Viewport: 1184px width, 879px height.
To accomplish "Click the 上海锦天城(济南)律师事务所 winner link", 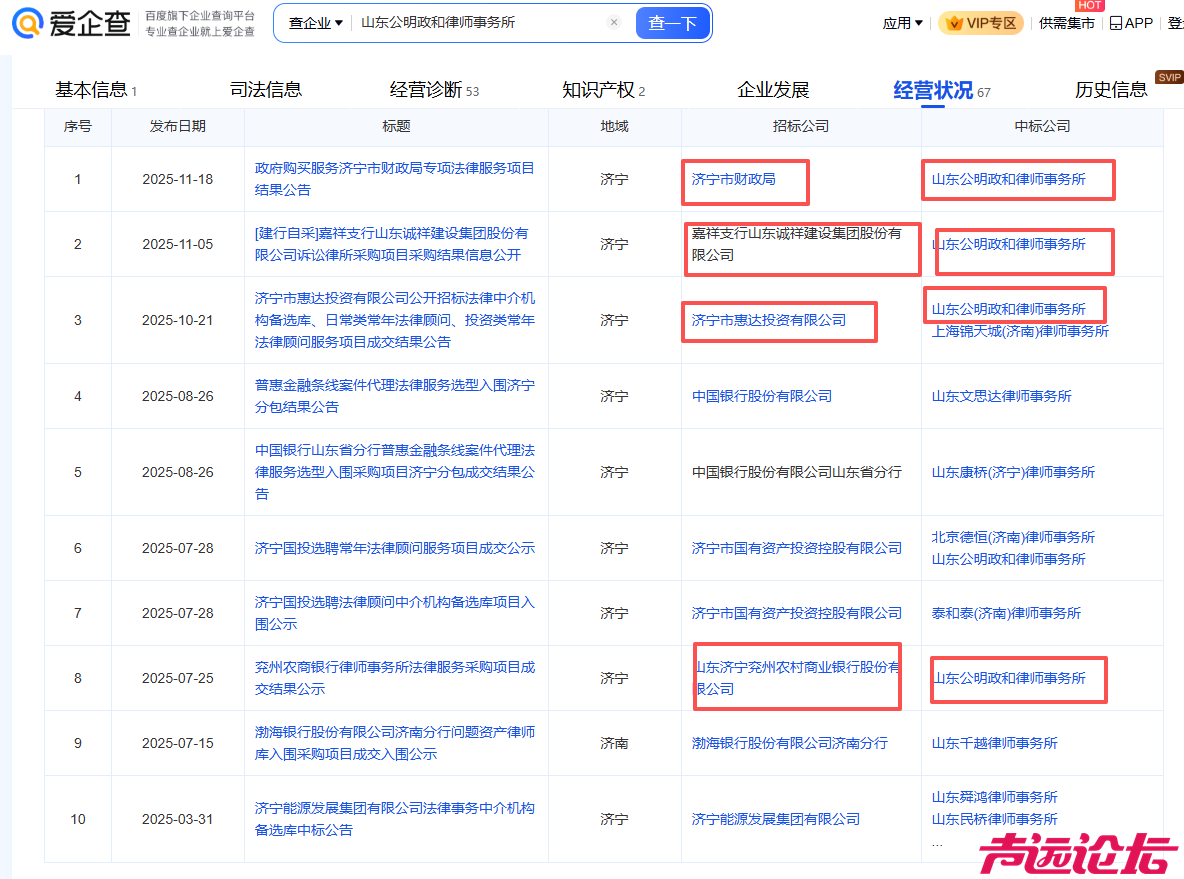I will (x=1020, y=331).
